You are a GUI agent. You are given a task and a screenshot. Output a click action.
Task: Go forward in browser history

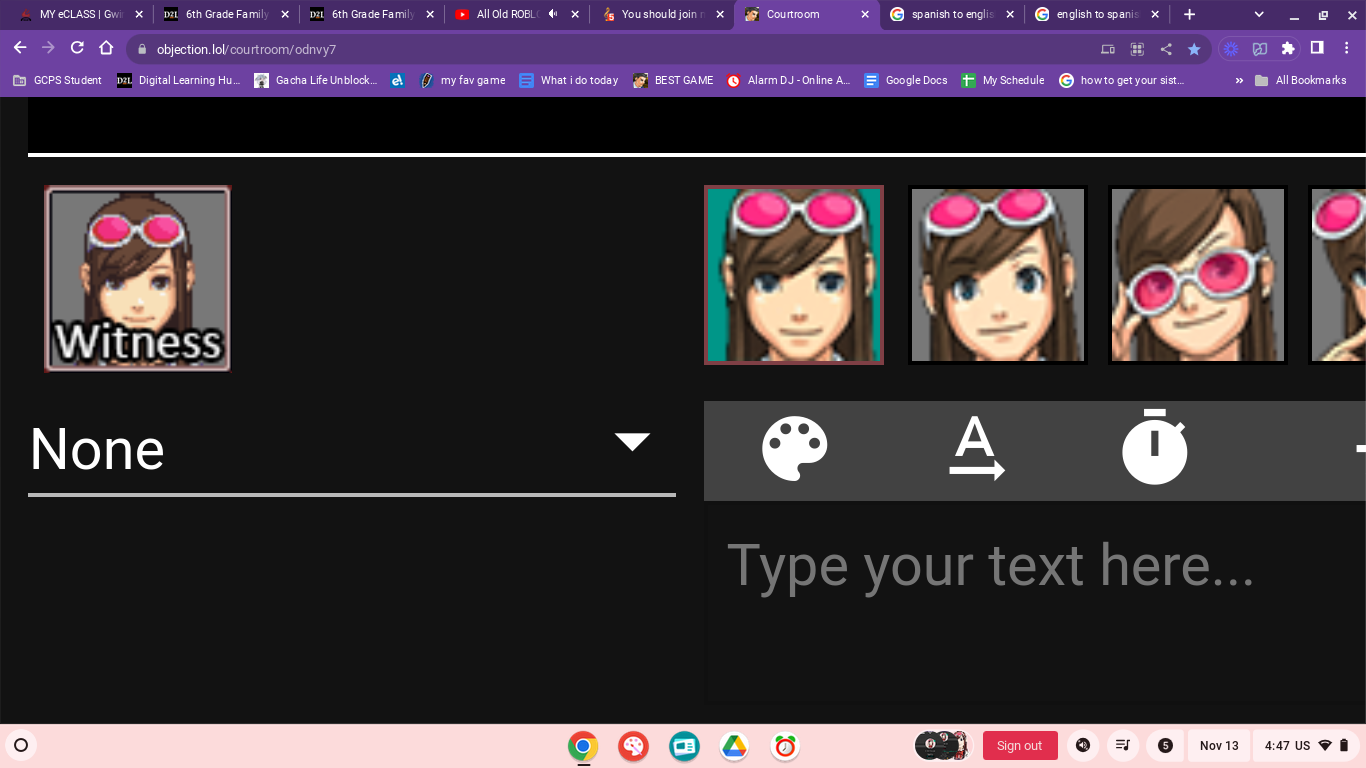click(x=48, y=48)
